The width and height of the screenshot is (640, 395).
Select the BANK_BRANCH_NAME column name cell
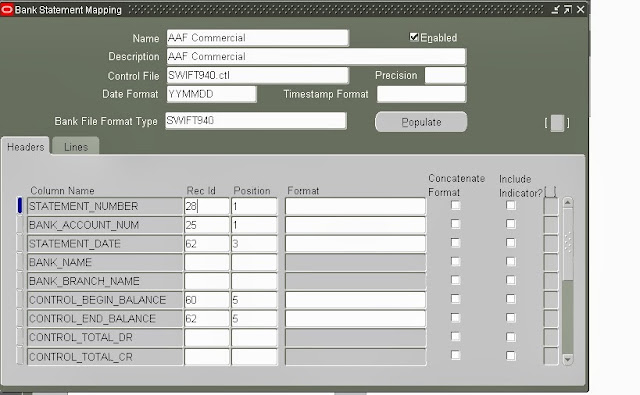104,281
